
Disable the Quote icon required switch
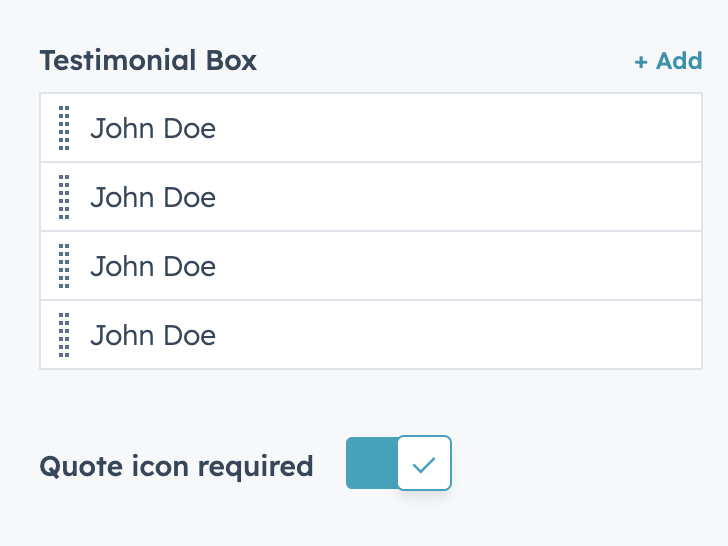click(399, 463)
